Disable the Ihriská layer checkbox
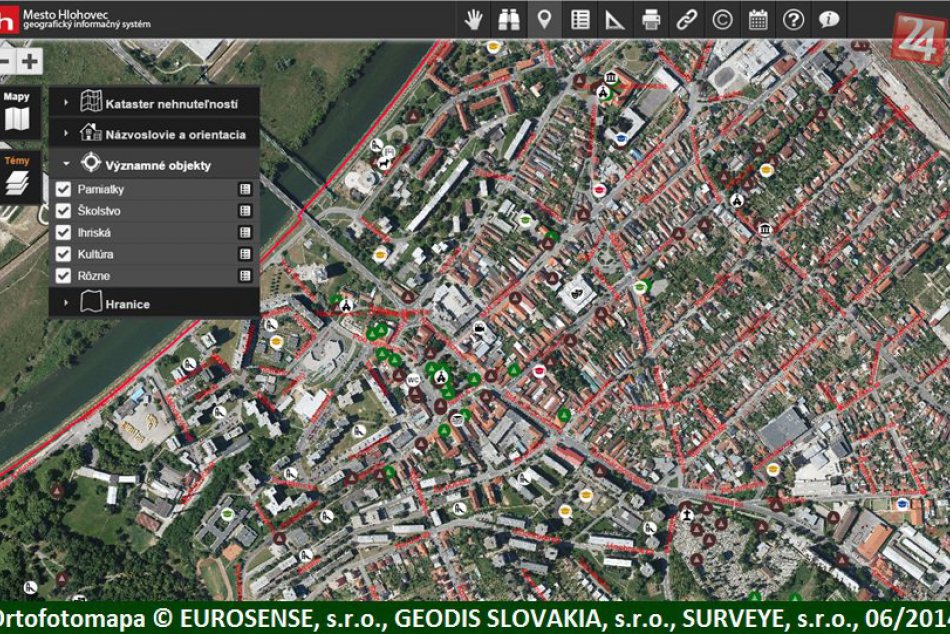The width and height of the screenshot is (950, 634). point(62,232)
